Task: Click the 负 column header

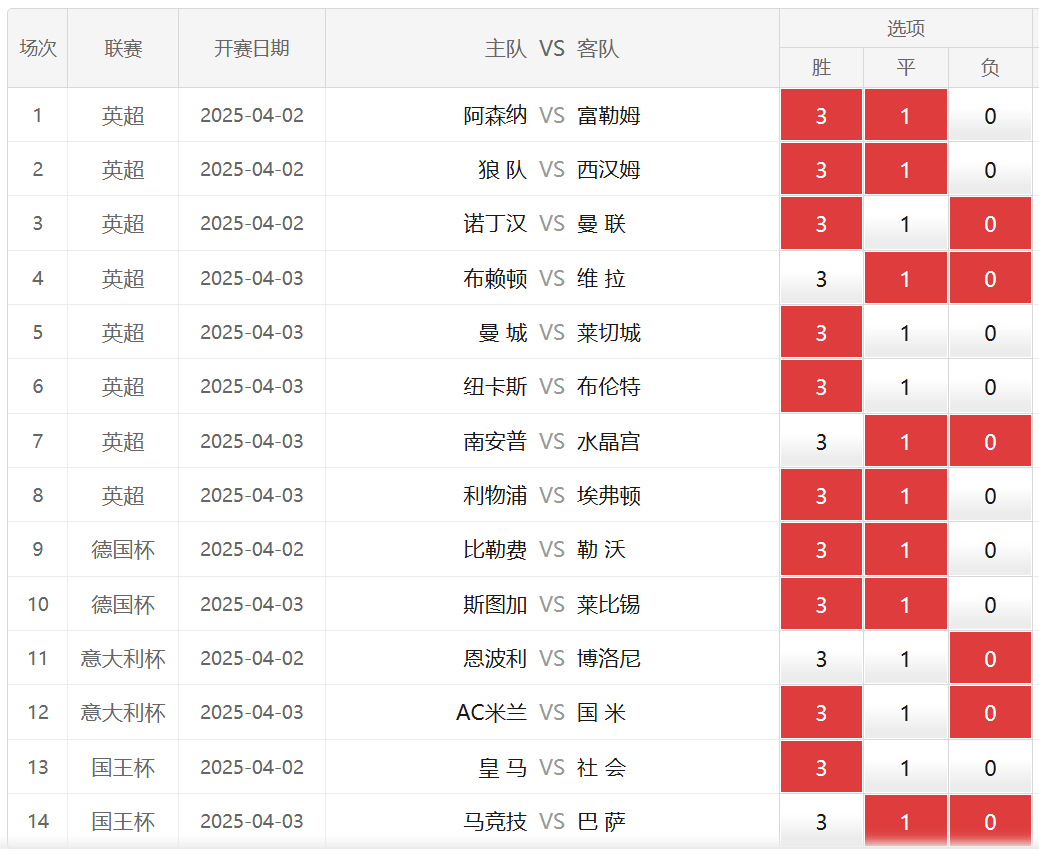Action: coord(990,68)
